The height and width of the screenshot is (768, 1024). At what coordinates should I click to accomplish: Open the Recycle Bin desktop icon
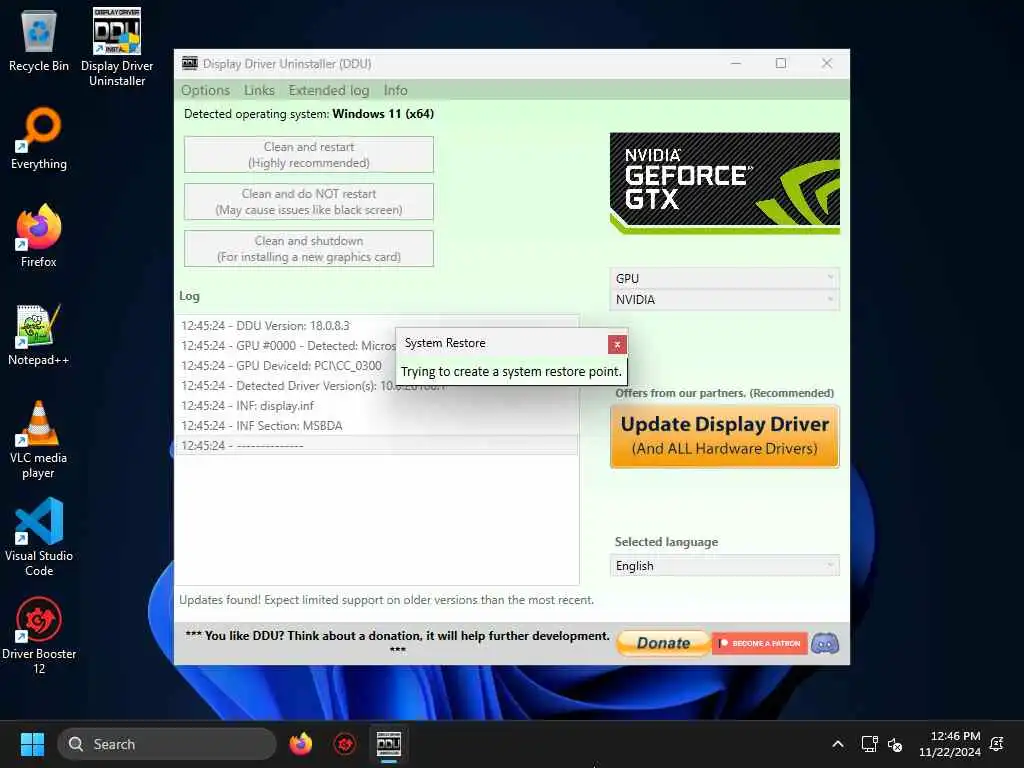(x=39, y=41)
